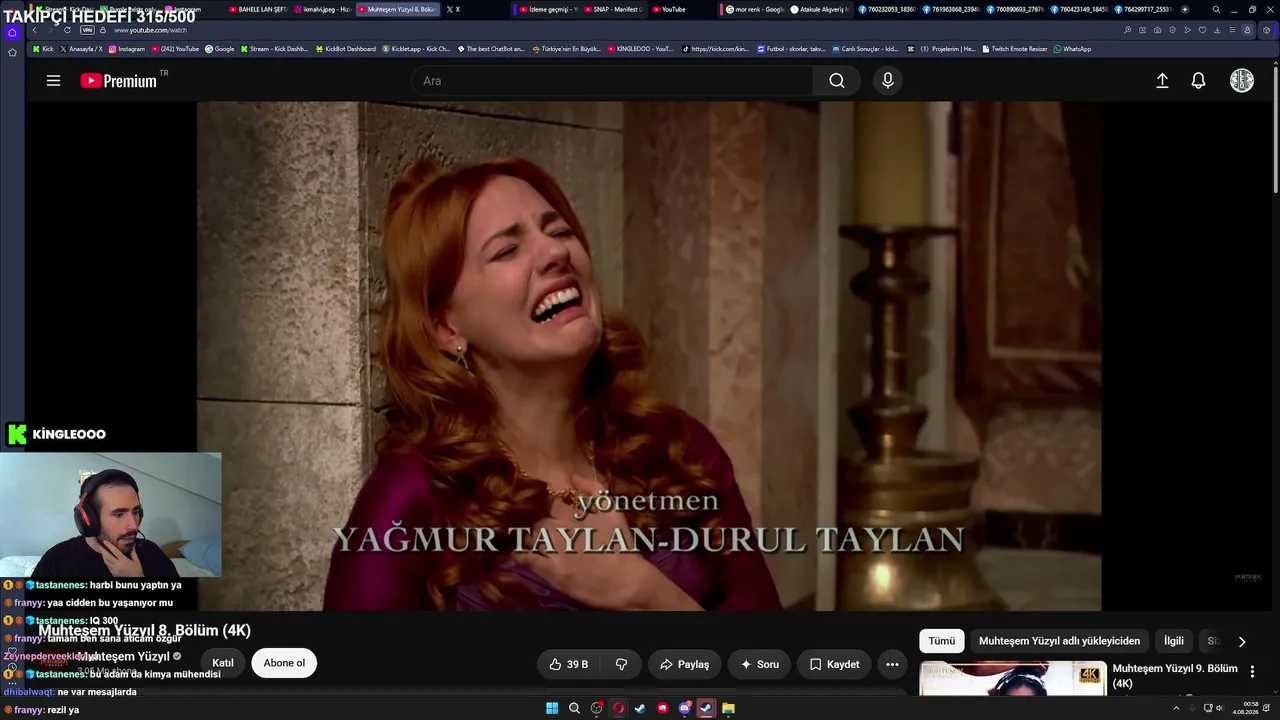1280x720 pixels.
Task: Open File Explorer from the taskbar
Action: tap(728, 708)
